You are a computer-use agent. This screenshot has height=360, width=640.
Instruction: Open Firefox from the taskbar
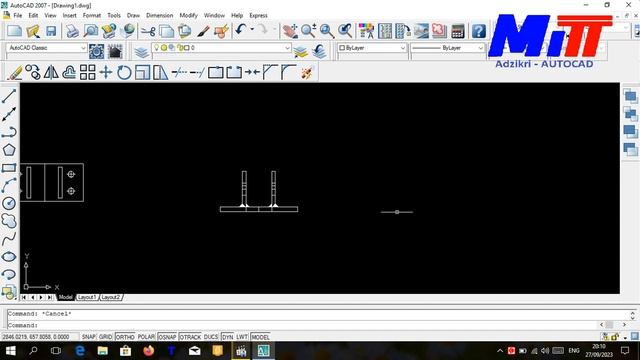tap(149, 351)
